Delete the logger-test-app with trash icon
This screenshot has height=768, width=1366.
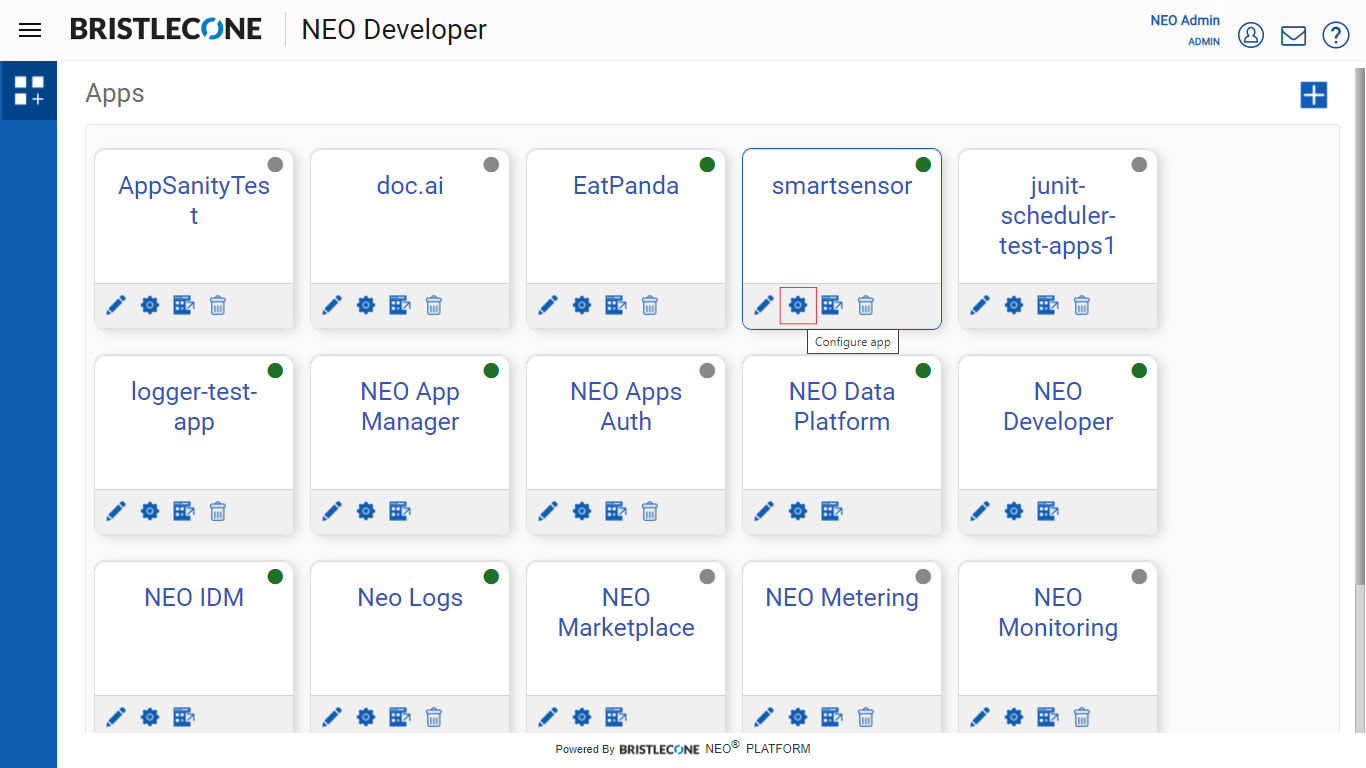point(218,511)
